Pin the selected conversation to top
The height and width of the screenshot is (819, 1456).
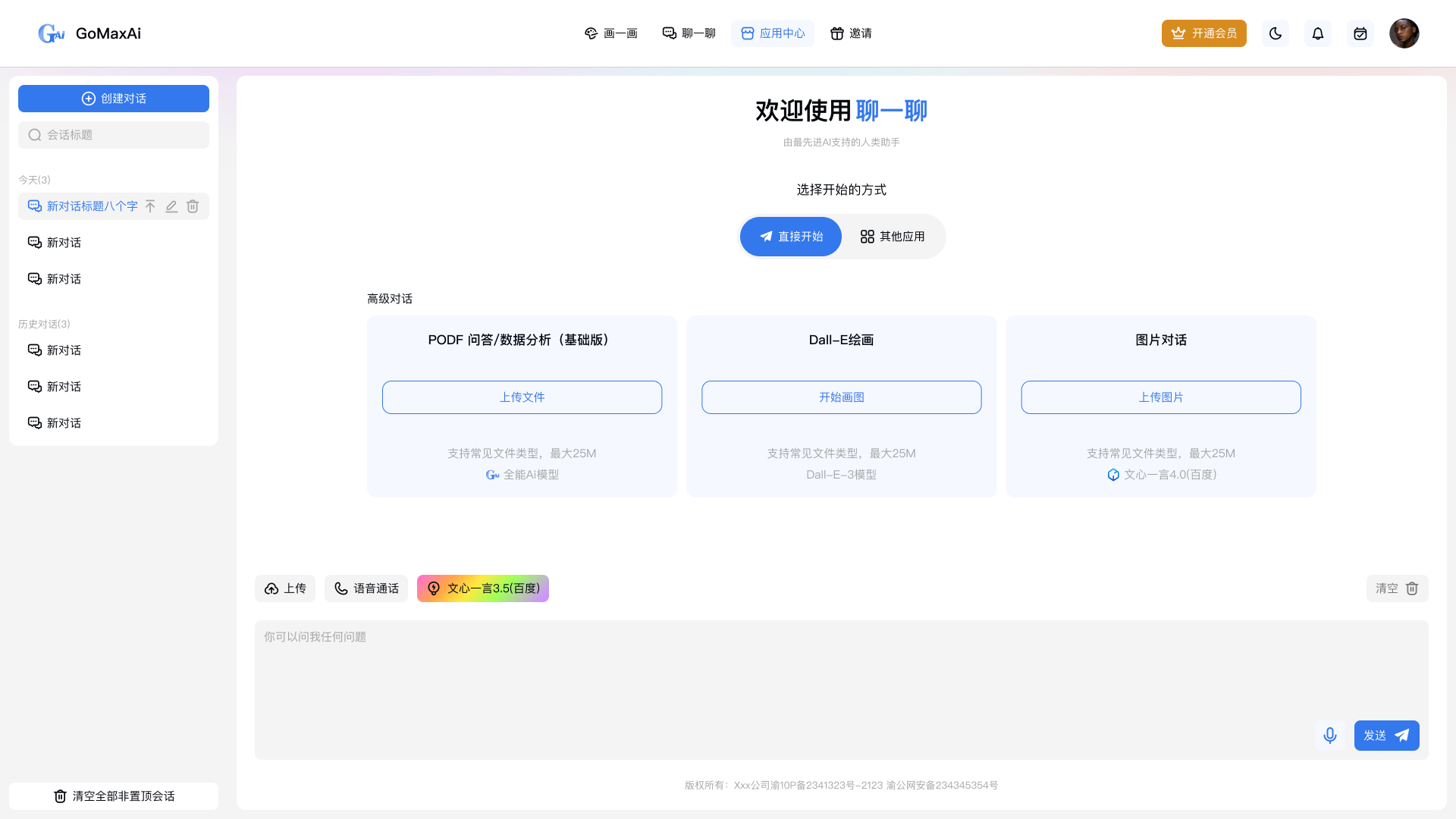[150, 206]
